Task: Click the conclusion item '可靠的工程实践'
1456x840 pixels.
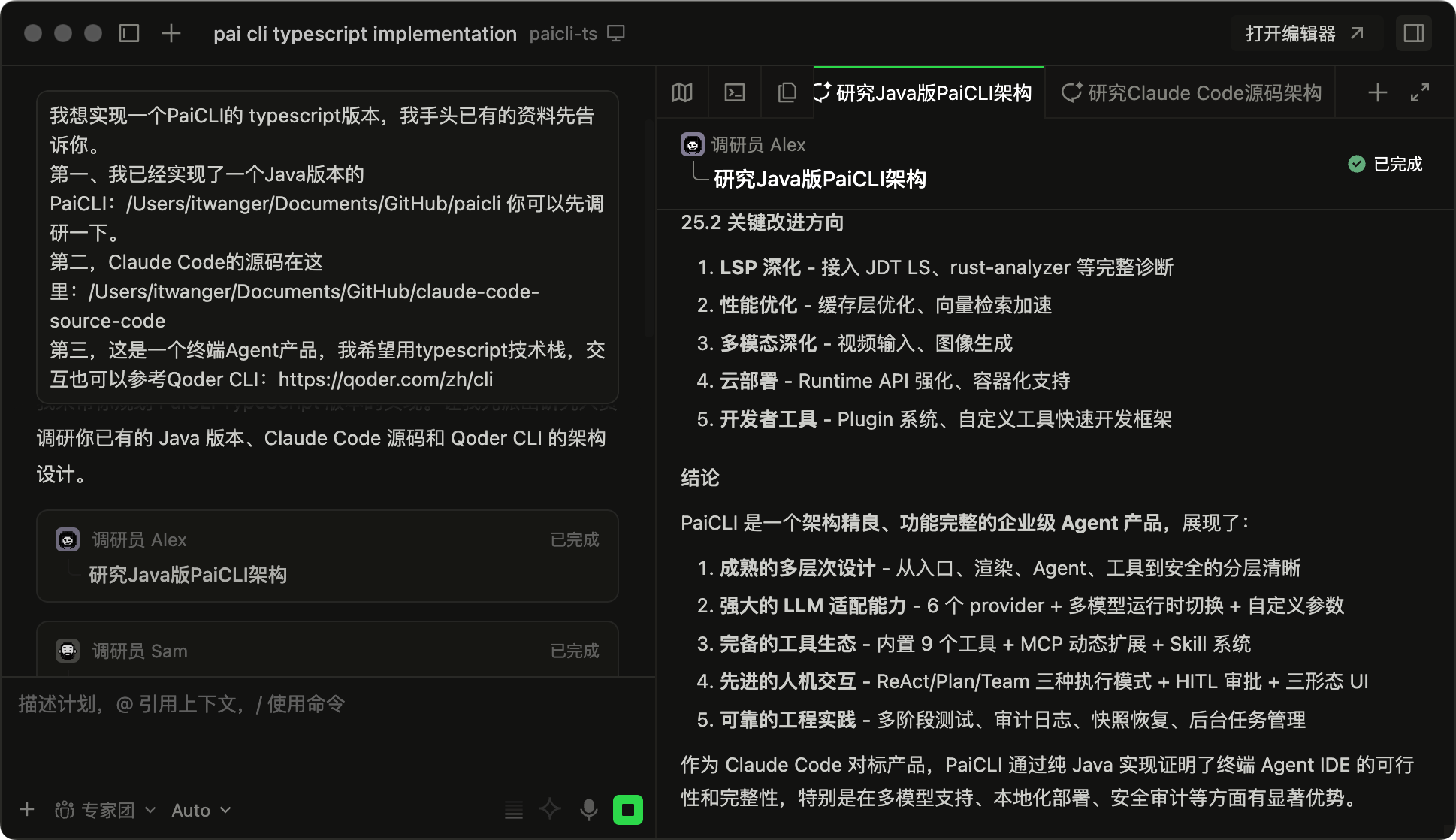Action: pos(1001,720)
